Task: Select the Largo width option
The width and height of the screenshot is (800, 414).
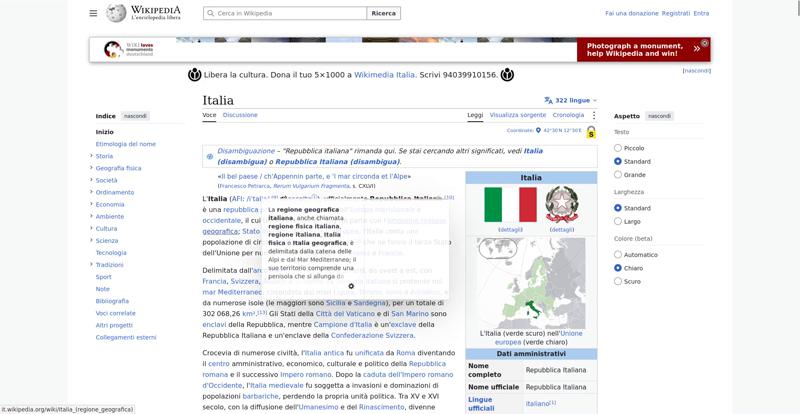Action: 618,222
